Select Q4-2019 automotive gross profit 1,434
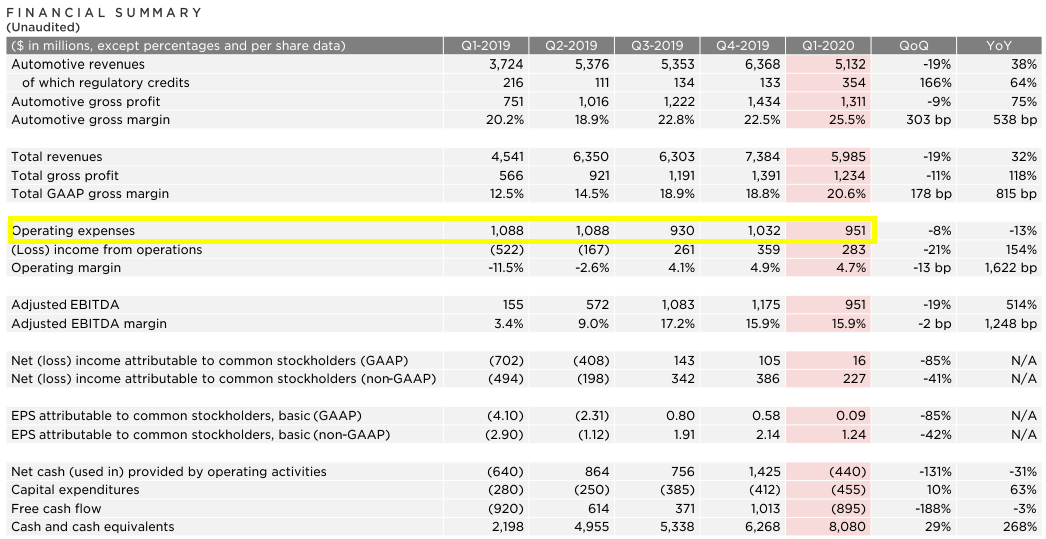This screenshot has height=539, width=1046. [x=764, y=101]
